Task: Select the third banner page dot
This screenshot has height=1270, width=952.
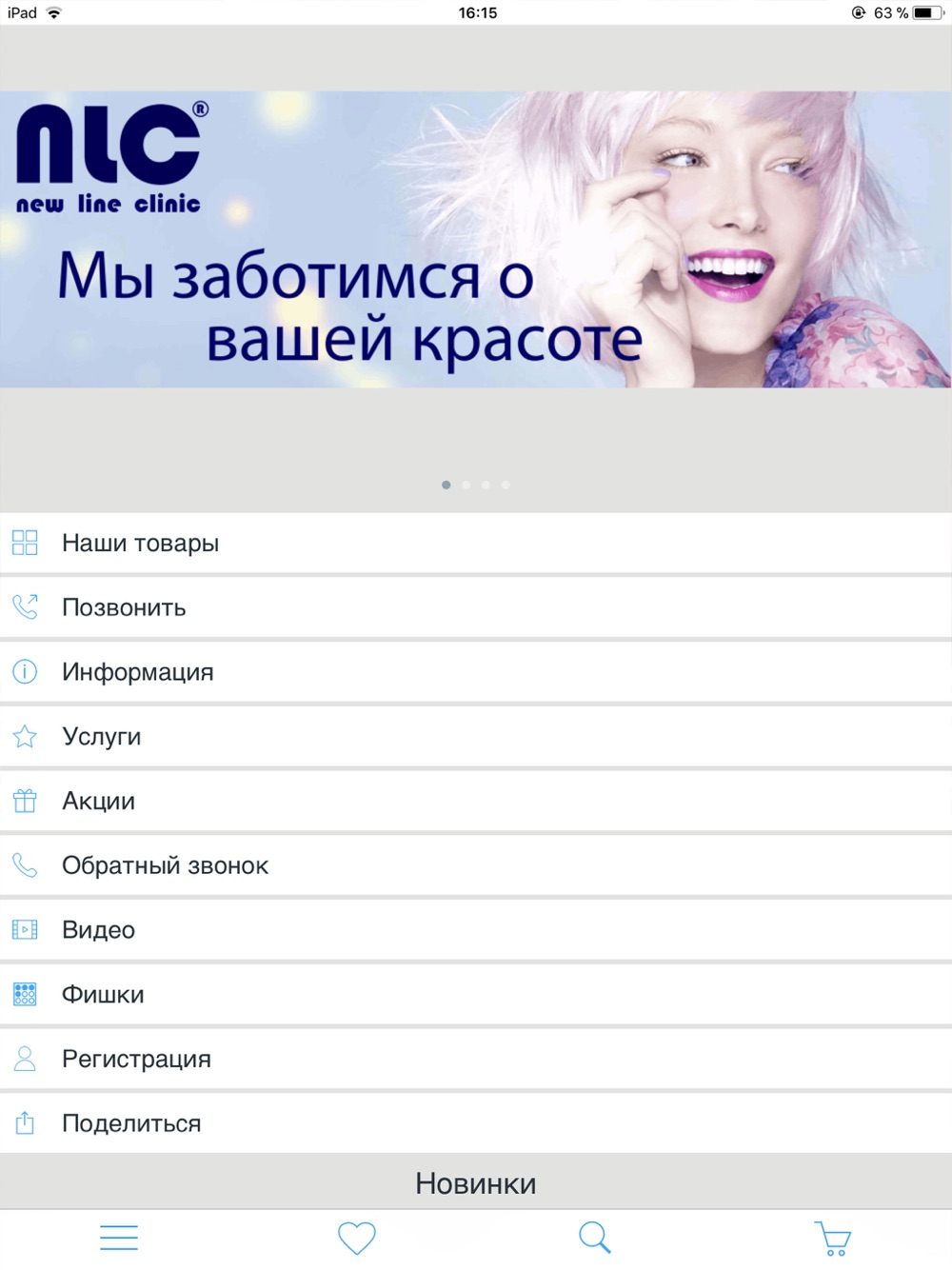Action: point(486,485)
